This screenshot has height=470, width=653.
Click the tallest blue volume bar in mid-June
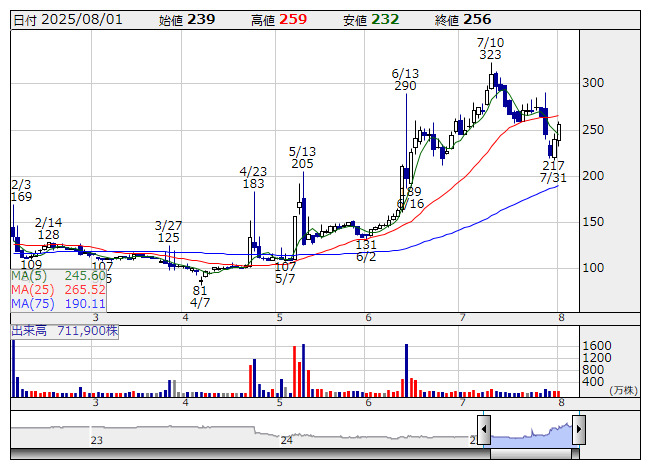coord(406,371)
